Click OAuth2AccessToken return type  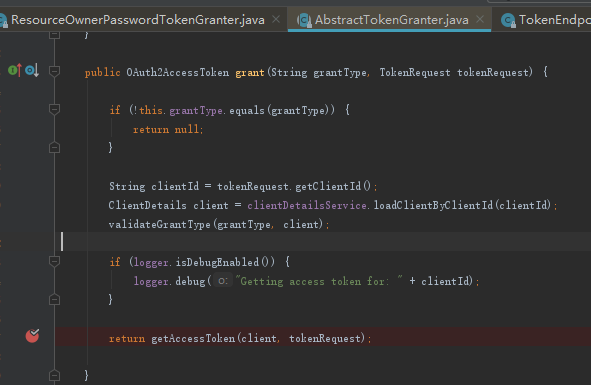(178, 72)
